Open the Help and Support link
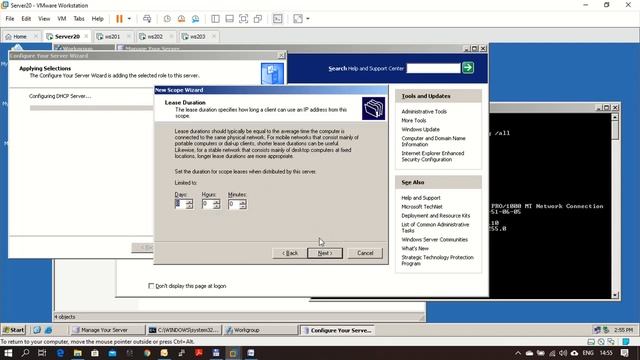 point(421,198)
